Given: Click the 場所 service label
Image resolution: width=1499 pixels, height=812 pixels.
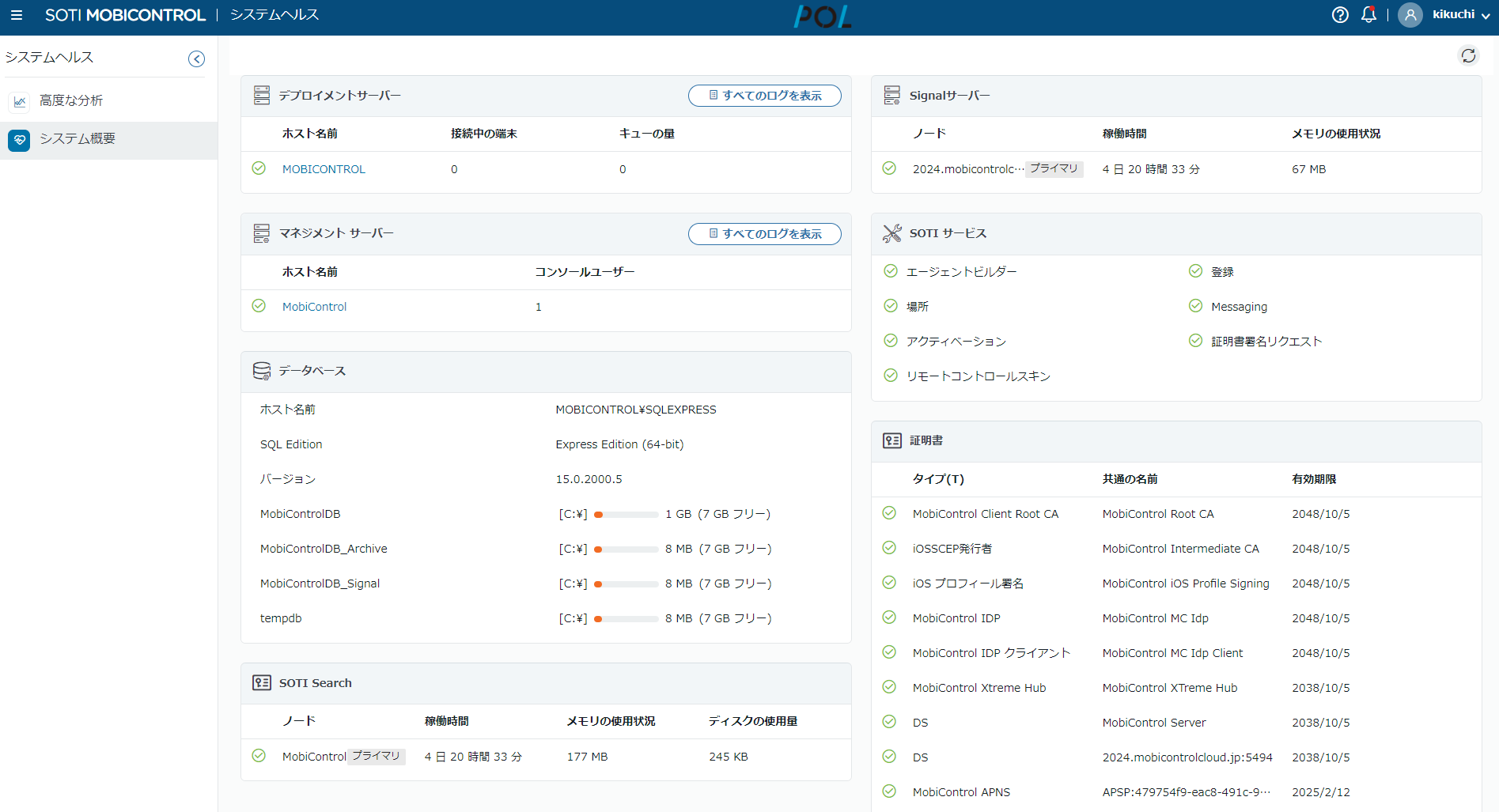Looking at the screenshot, I should pyautogui.click(x=918, y=307).
